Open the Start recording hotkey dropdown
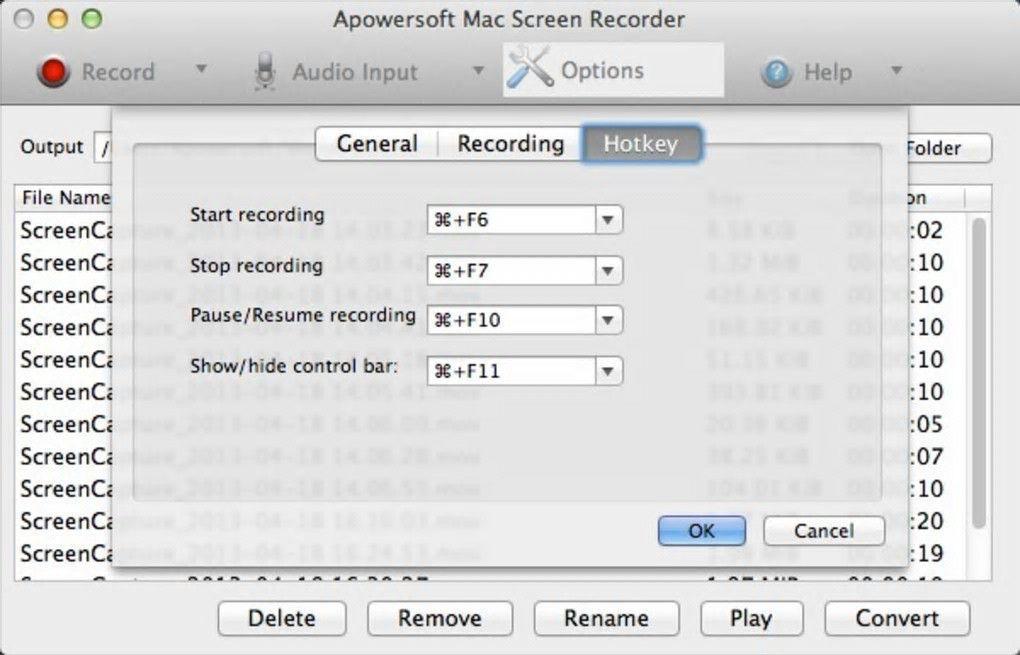The image size is (1020, 655). coord(607,220)
